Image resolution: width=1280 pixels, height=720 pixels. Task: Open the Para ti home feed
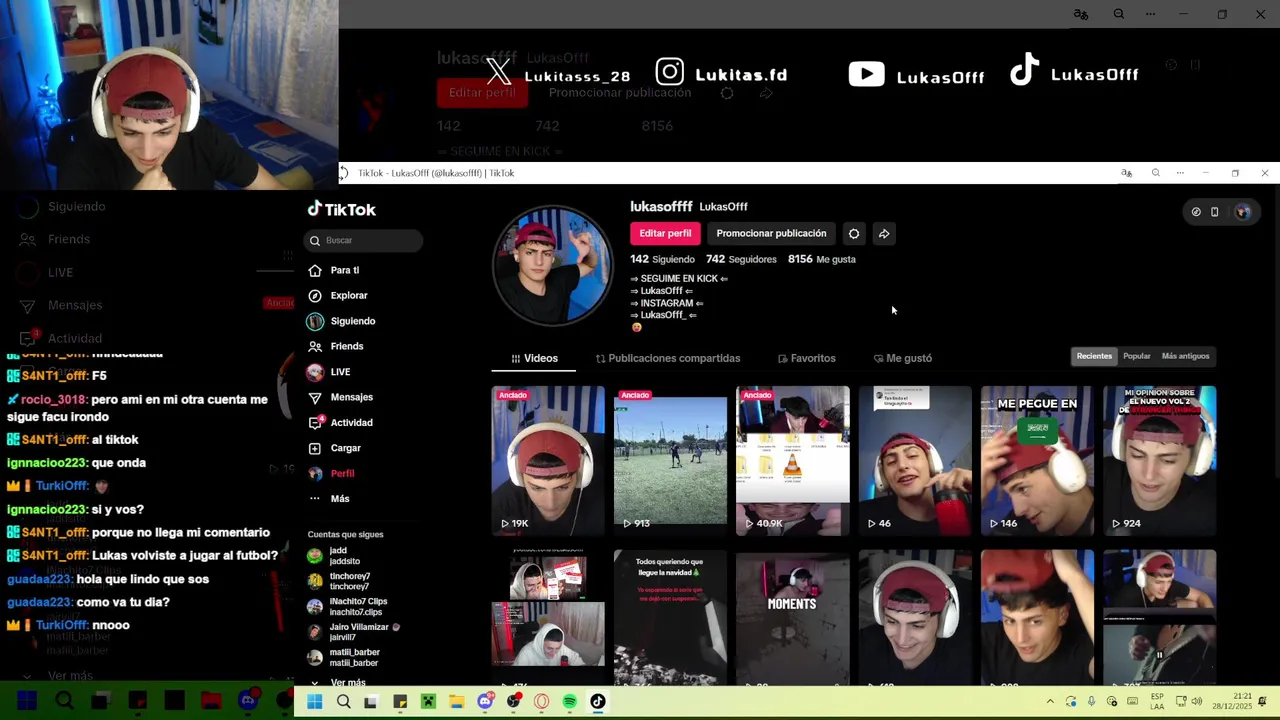point(335,270)
